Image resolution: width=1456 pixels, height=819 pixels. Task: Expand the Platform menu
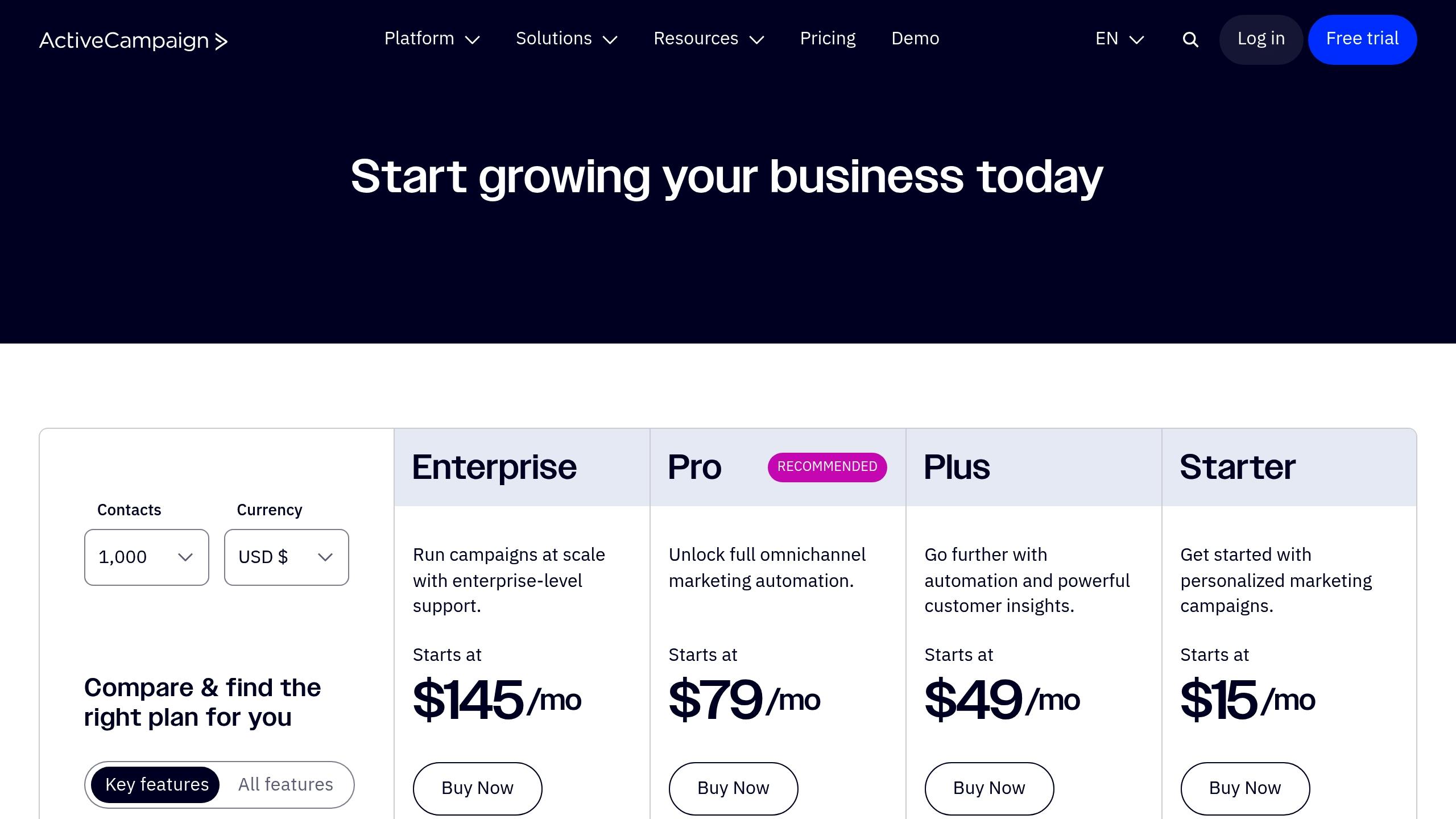click(x=432, y=39)
